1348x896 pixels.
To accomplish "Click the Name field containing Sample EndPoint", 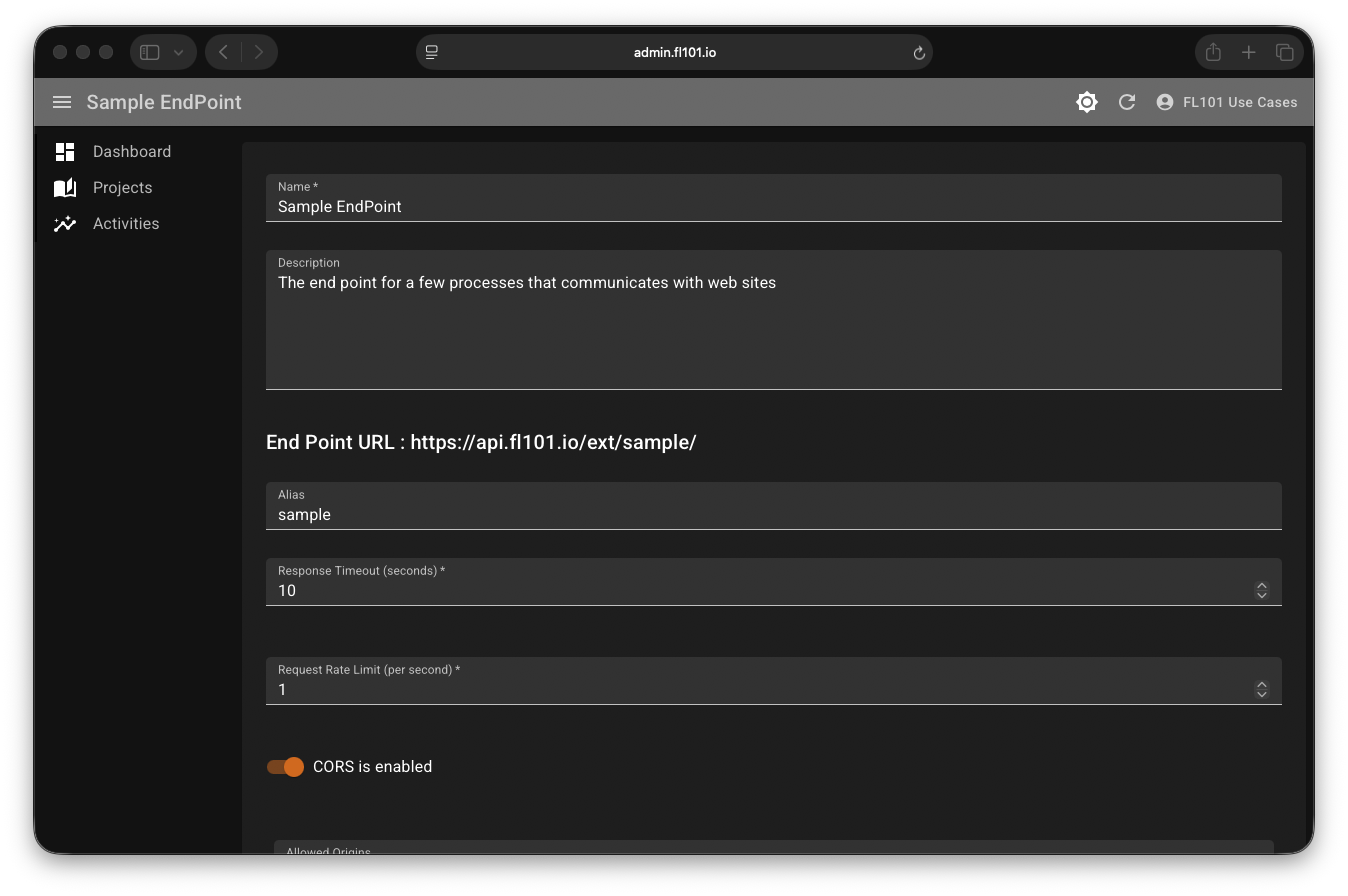I will tap(772, 206).
